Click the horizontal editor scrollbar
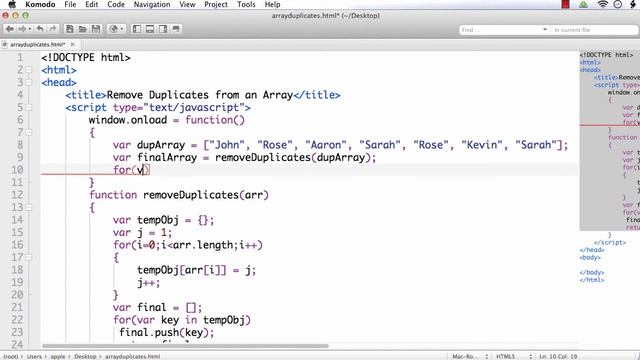Screen dimensions: 640x360 pos(185,346)
